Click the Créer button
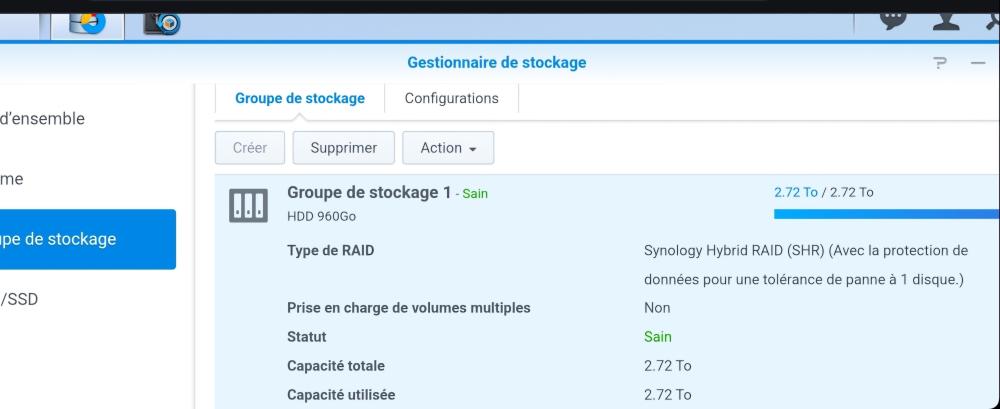Screen dimensions: 1000x409 250,148
